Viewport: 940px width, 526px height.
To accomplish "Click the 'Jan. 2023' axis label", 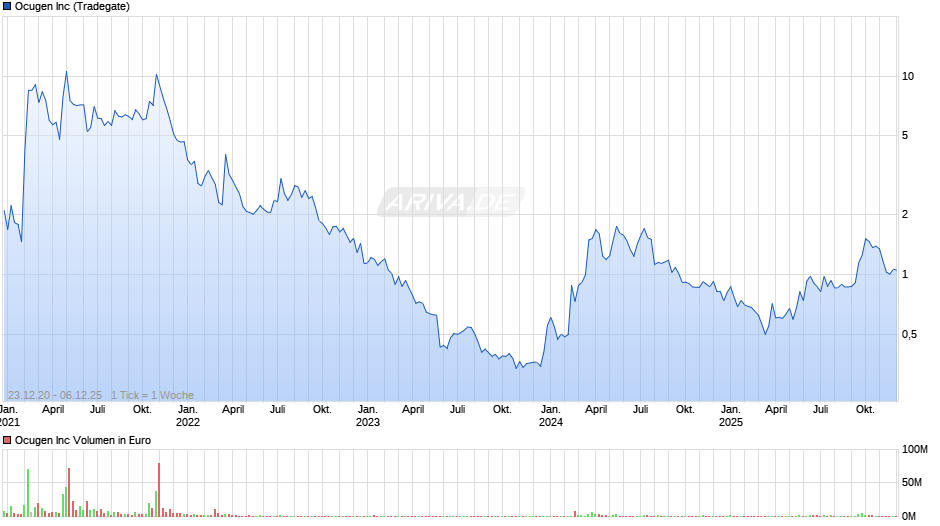I will point(367,416).
